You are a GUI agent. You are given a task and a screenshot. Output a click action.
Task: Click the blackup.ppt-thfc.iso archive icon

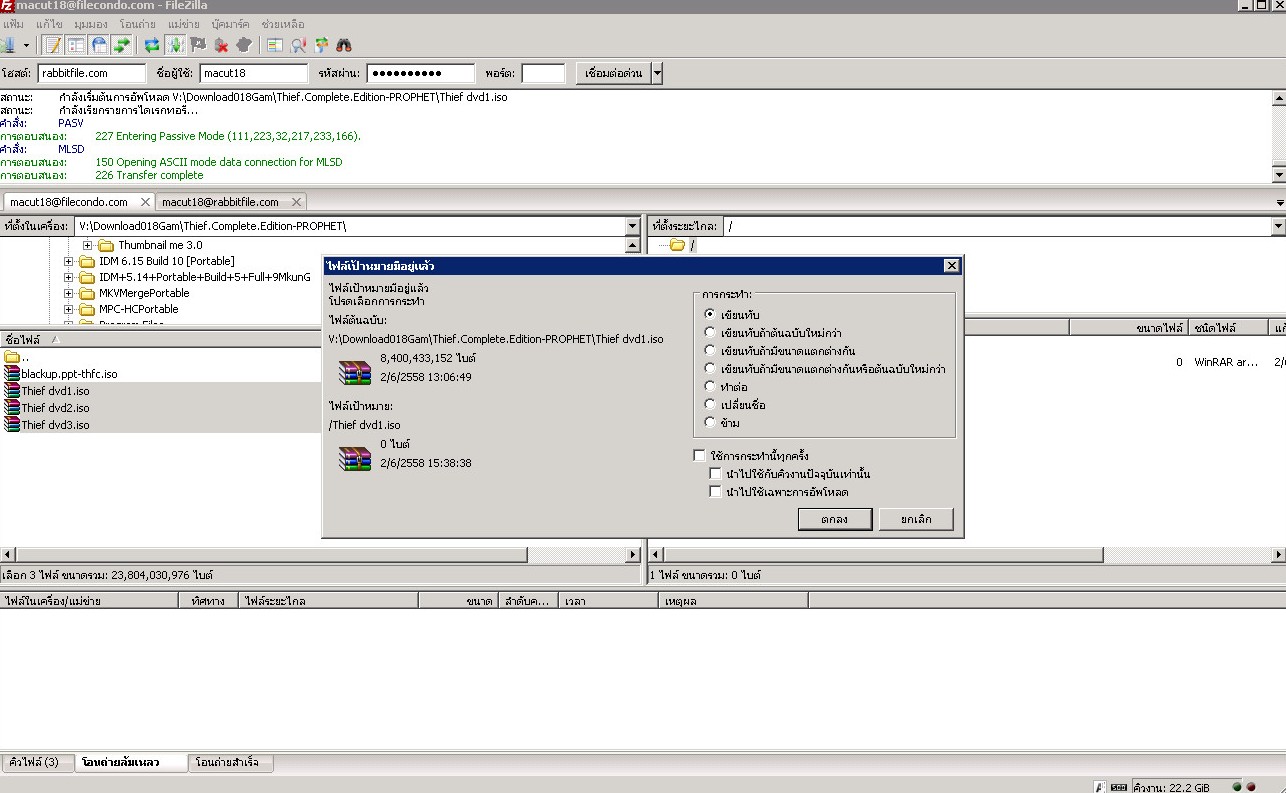pyautogui.click(x=12, y=374)
